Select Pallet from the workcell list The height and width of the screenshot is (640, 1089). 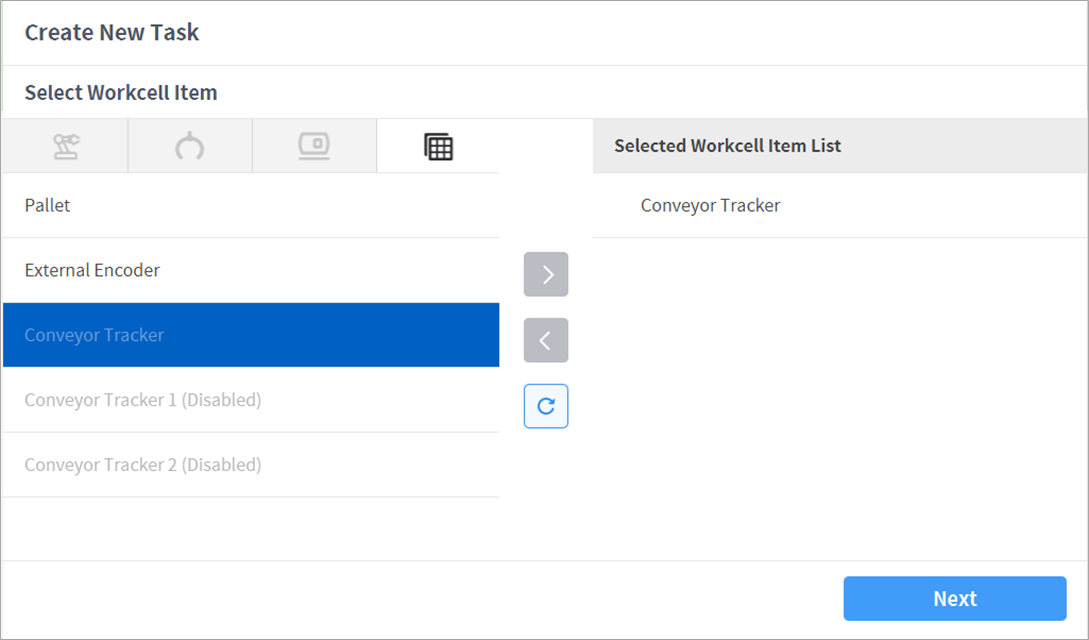coord(250,206)
